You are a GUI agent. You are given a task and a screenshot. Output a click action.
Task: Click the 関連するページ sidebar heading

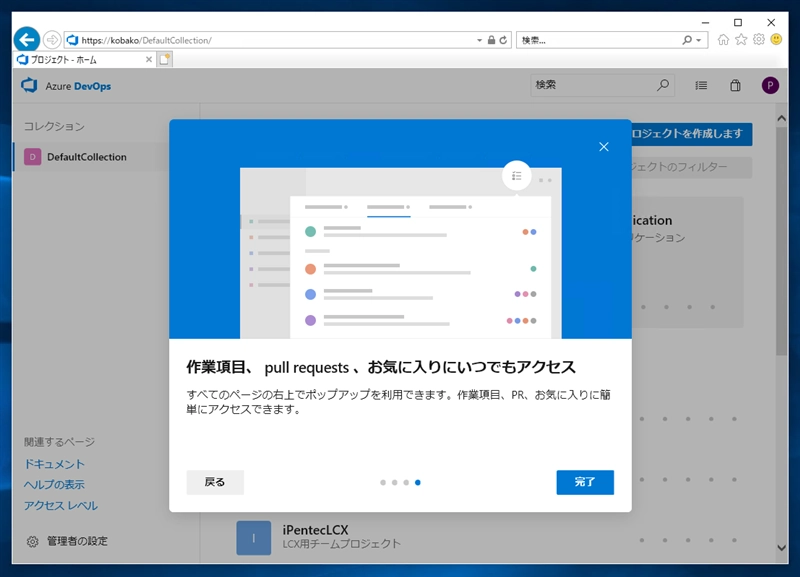(59, 442)
